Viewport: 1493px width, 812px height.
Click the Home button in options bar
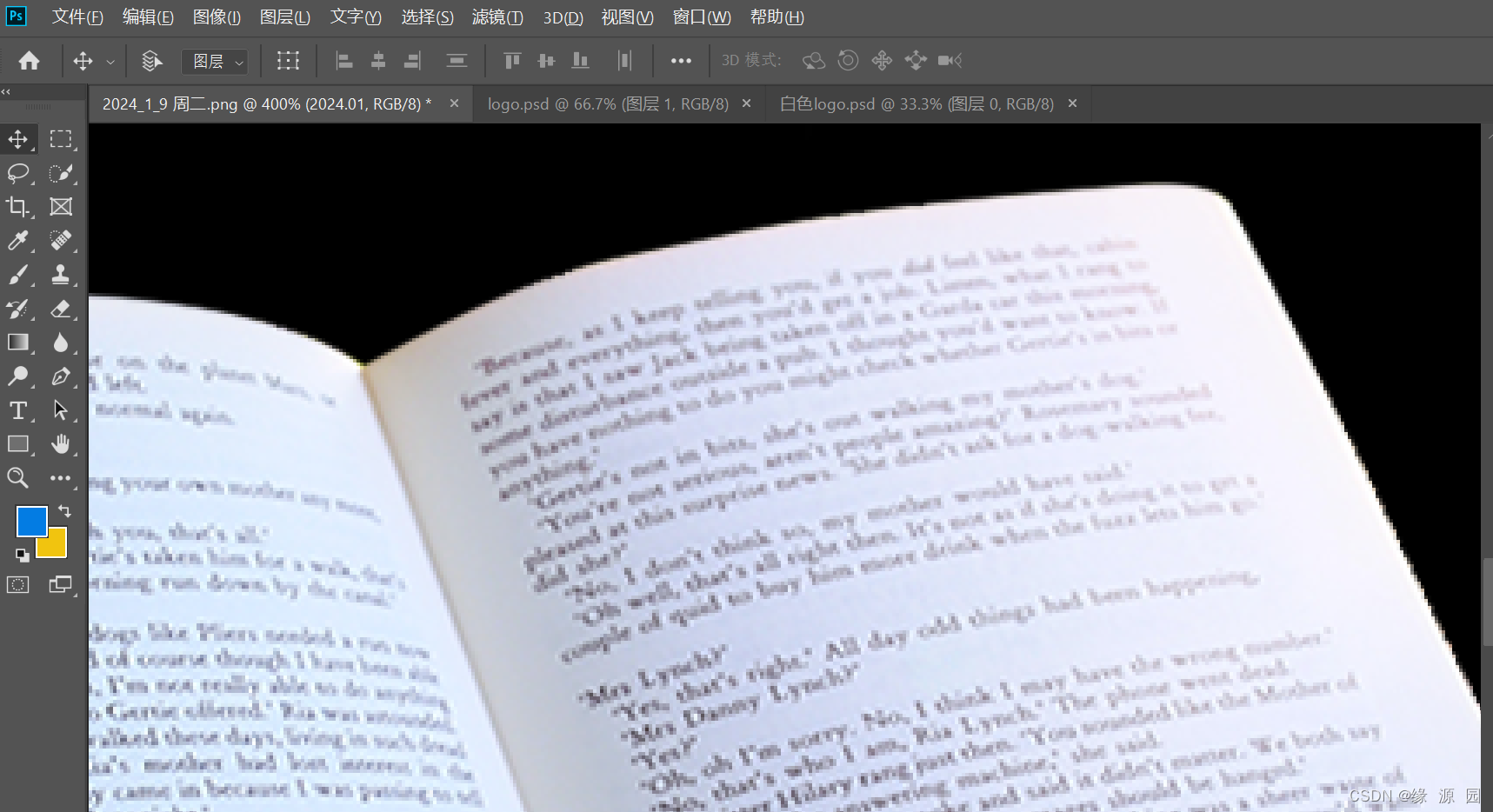pos(30,61)
